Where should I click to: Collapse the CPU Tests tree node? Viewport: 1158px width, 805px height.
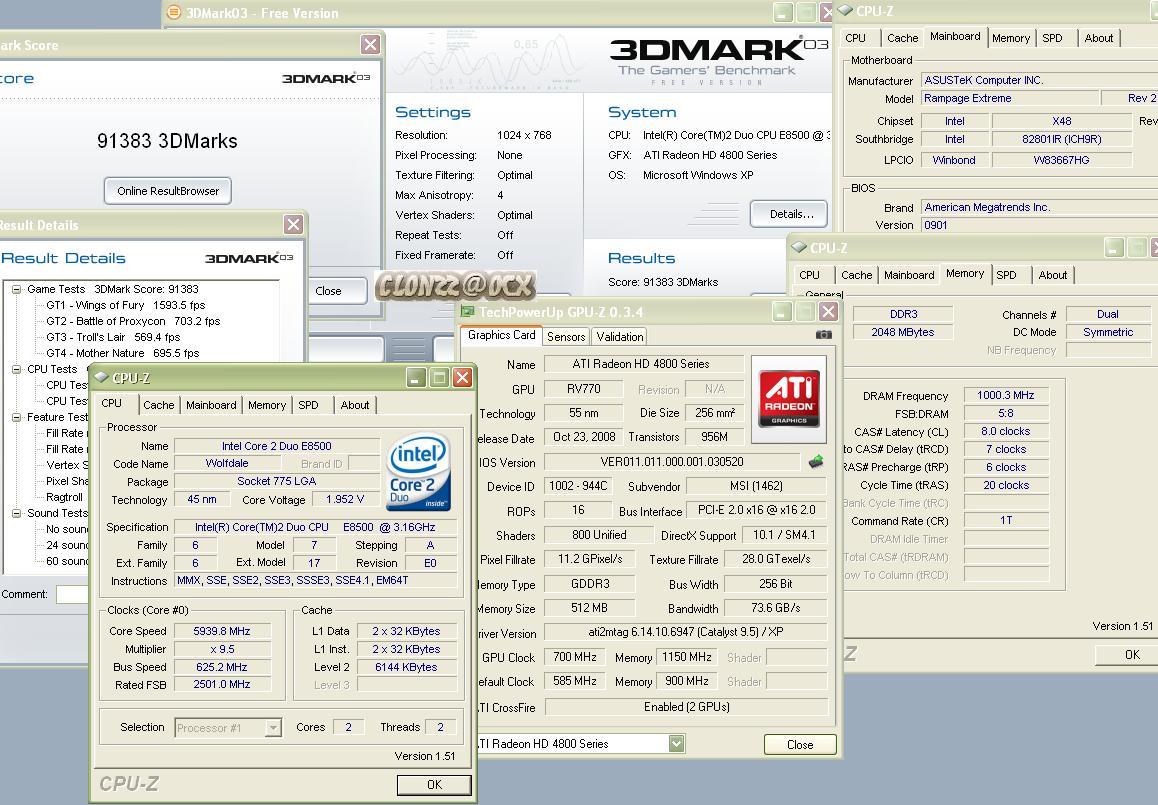pos(16,369)
